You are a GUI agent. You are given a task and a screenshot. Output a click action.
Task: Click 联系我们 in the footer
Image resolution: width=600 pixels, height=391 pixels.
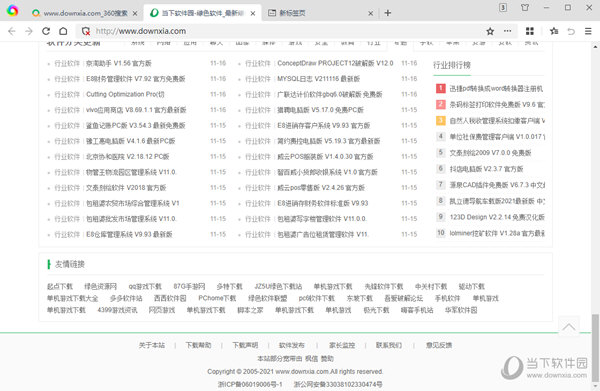(389, 345)
